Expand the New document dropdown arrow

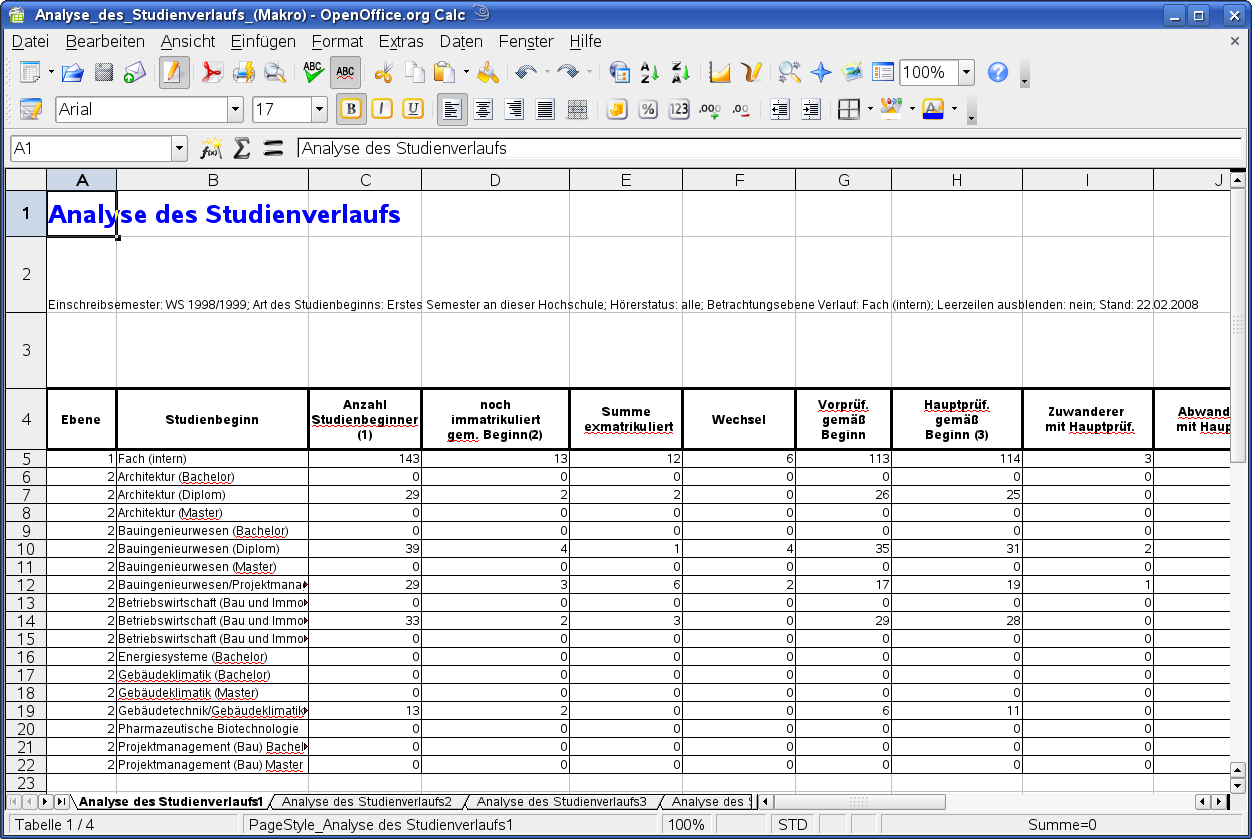[50, 72]
